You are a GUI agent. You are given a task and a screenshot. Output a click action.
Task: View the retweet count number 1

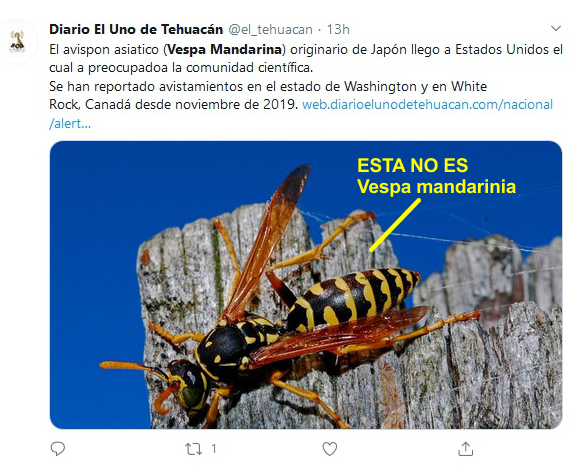[x=214, y=449]
